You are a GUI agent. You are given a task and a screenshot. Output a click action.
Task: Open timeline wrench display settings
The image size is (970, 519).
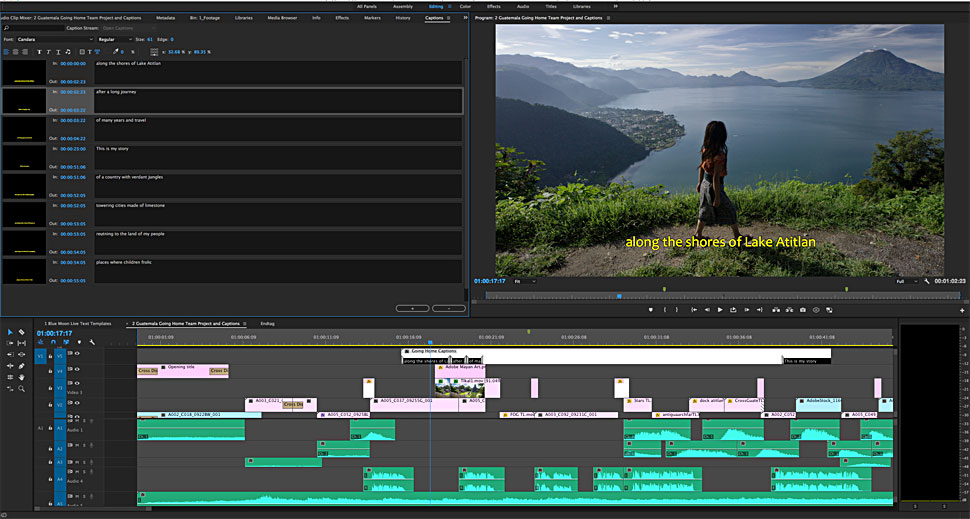(x=91, y=343)
